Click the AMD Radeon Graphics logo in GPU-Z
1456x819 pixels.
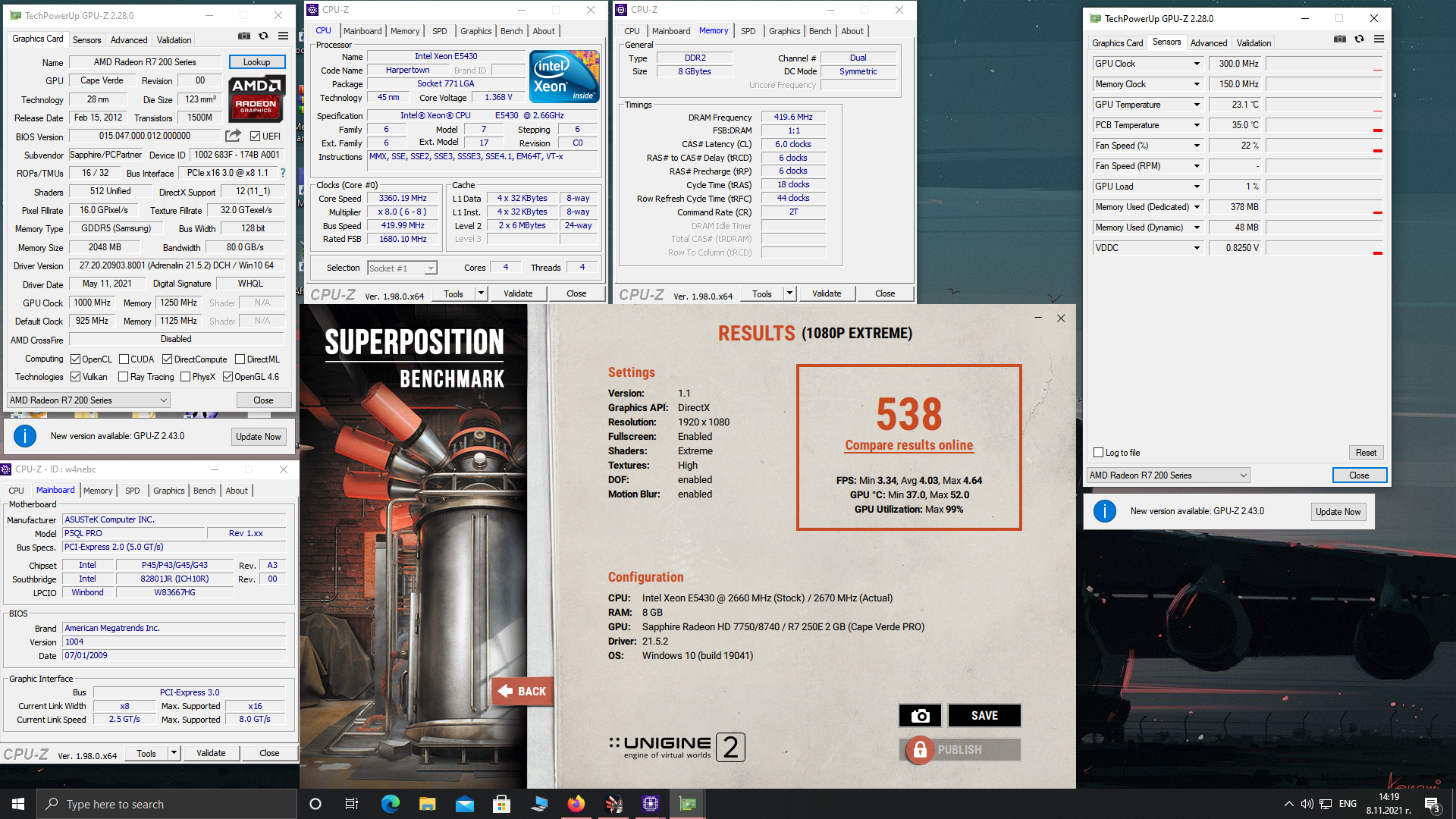[x=256, y=99]
